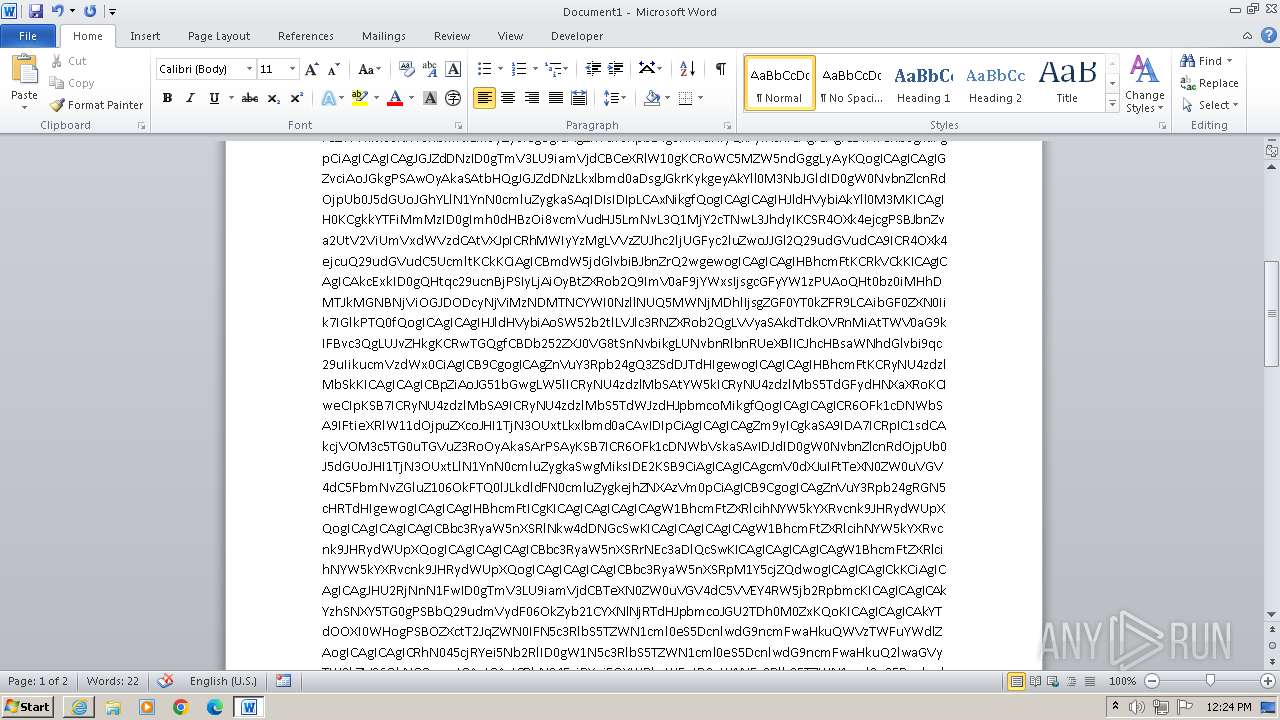Apply superscript formatting
The height and width of the screenshot is (720, 1280).
tap(296, 98)
